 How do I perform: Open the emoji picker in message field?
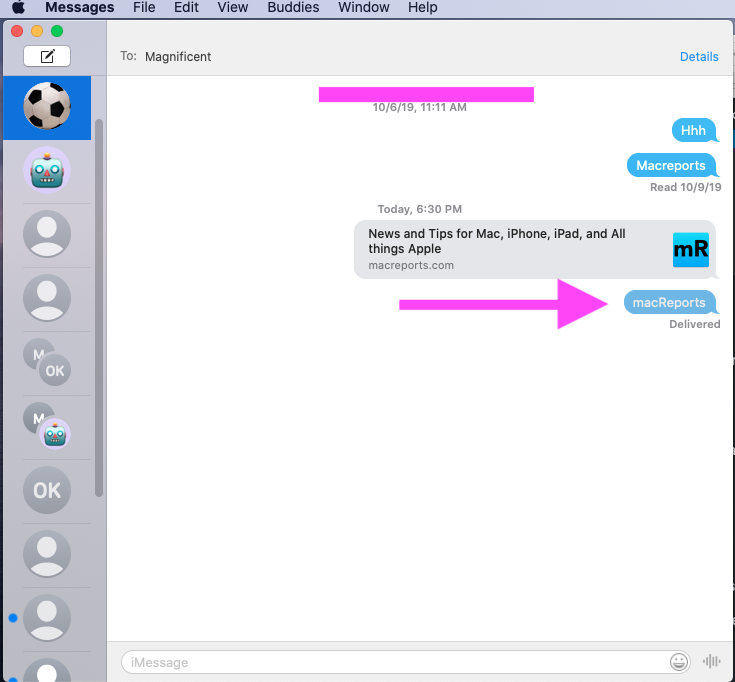click(679, 662)
